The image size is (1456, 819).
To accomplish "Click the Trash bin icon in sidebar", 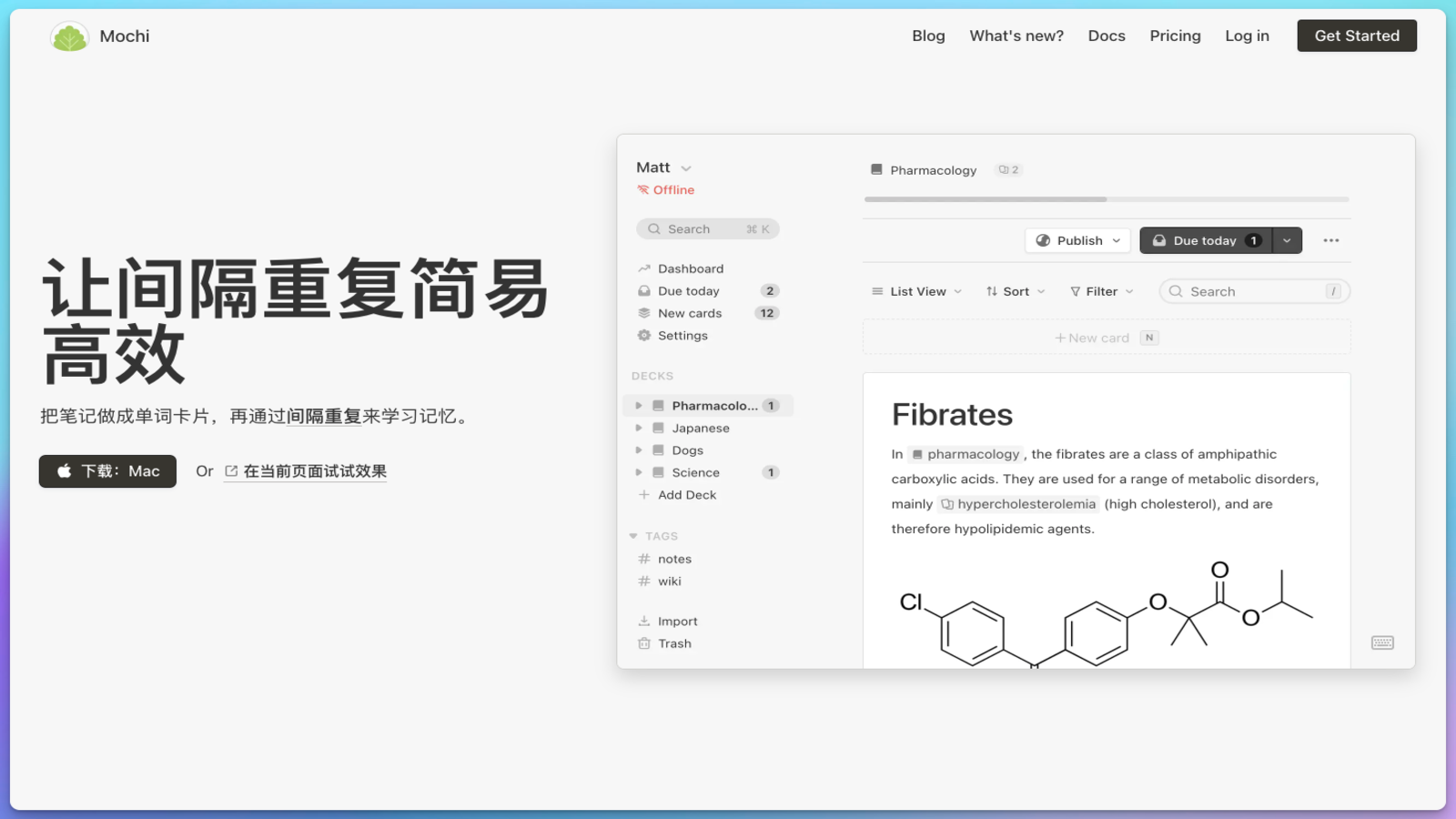I will pyautogui.click(x=644, y=643).
